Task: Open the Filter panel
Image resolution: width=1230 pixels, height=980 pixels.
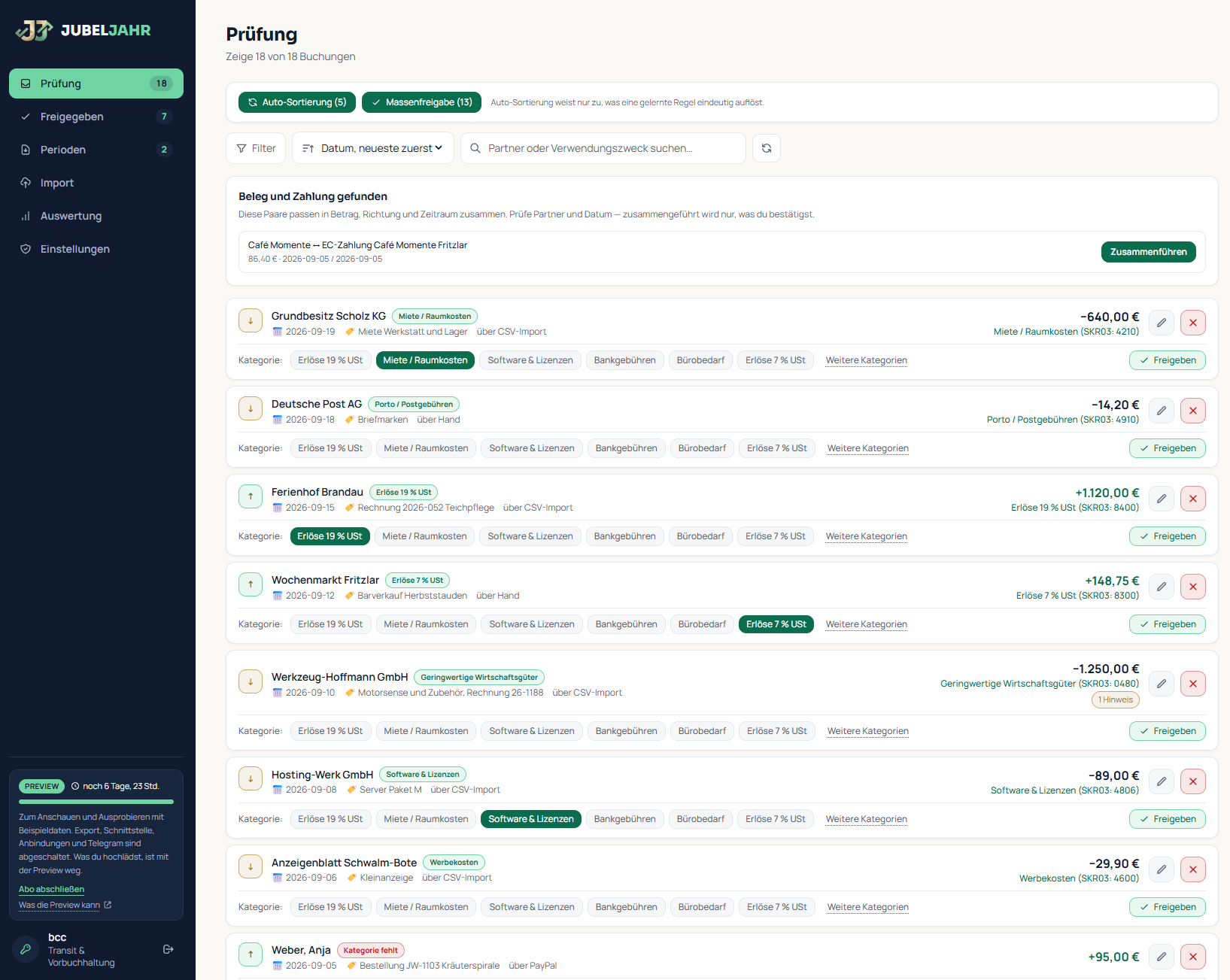Action: [x=256, y=148]
